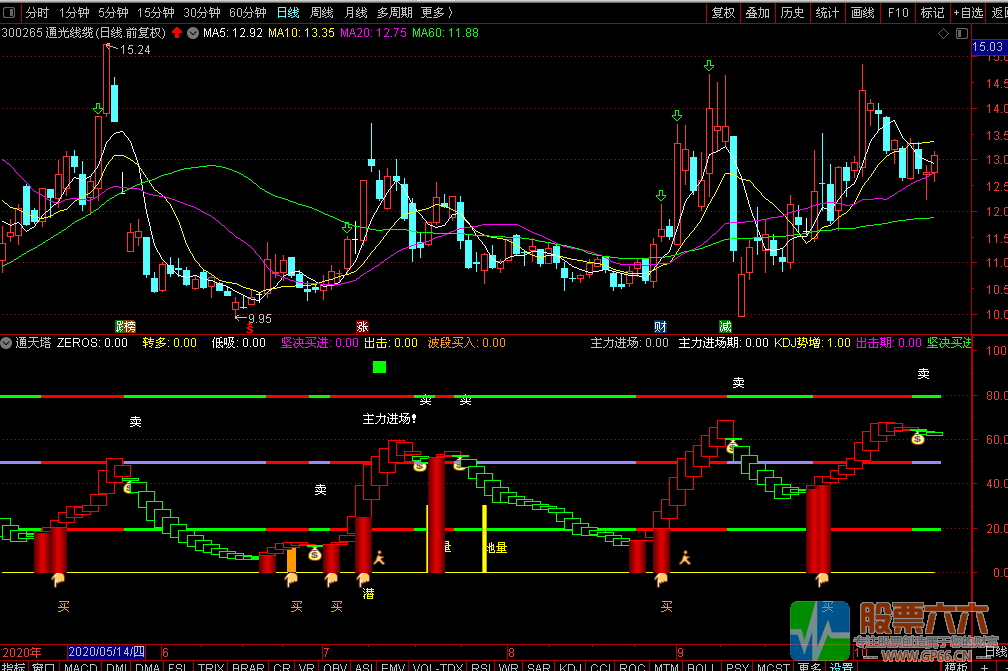Click the diamond icon on main chart

tap(944, 33)
